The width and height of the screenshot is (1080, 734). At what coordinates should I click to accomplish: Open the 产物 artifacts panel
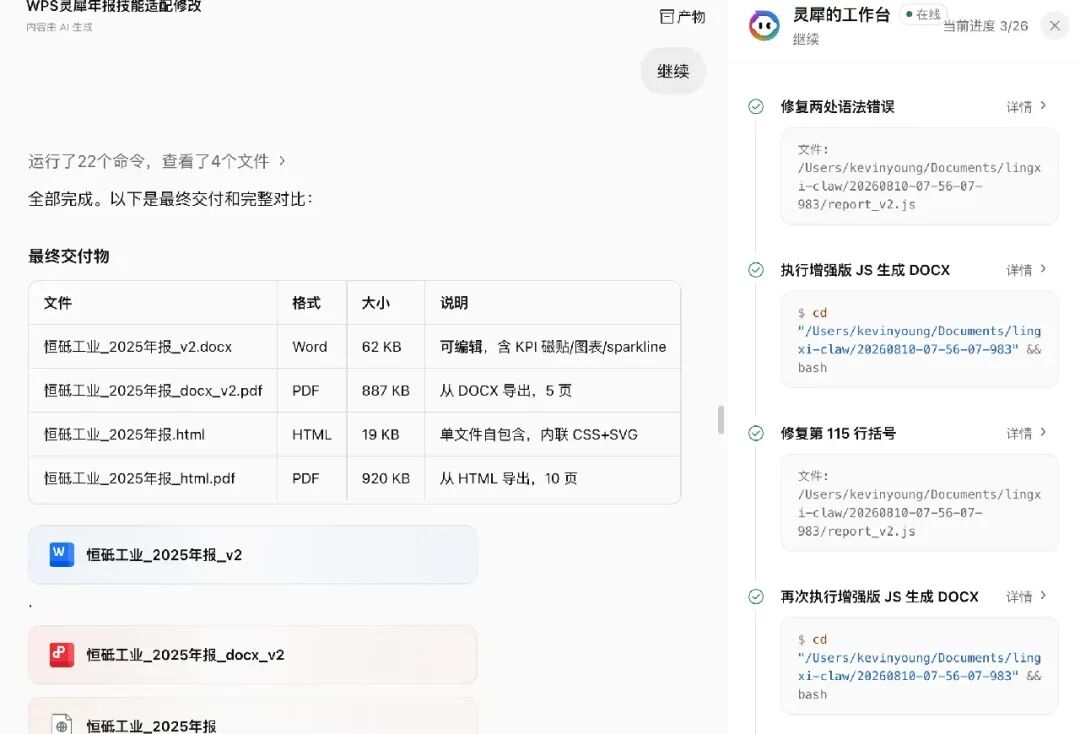(682, 17)
